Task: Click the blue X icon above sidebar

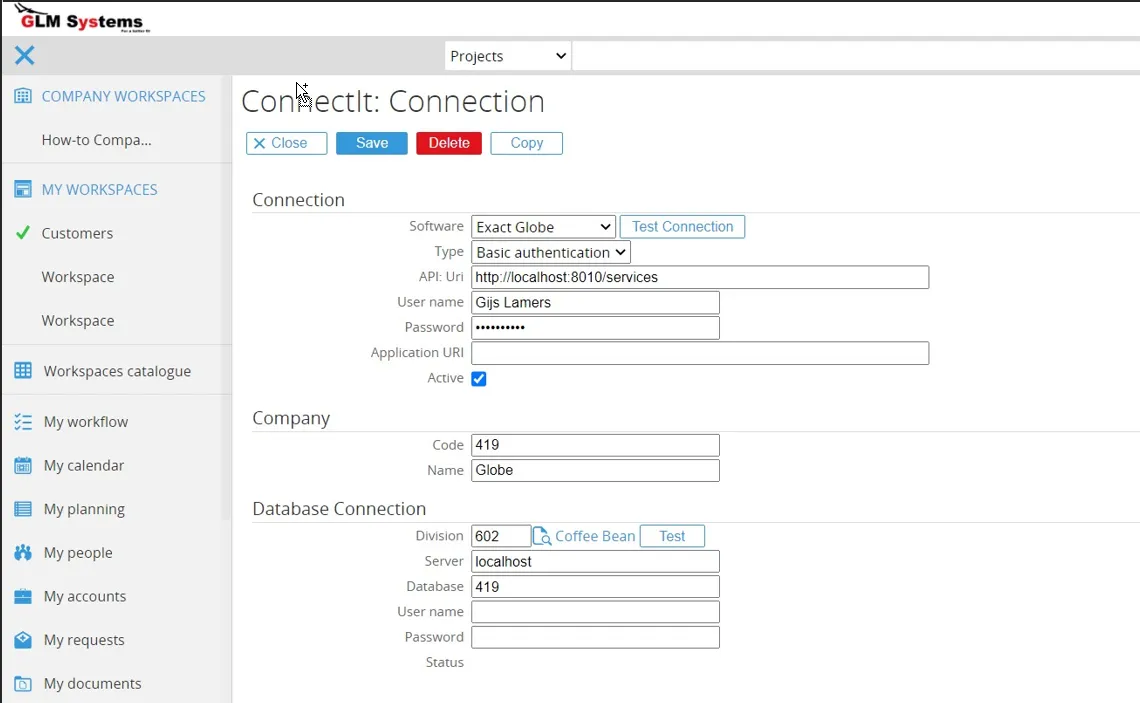Action: 25,56
